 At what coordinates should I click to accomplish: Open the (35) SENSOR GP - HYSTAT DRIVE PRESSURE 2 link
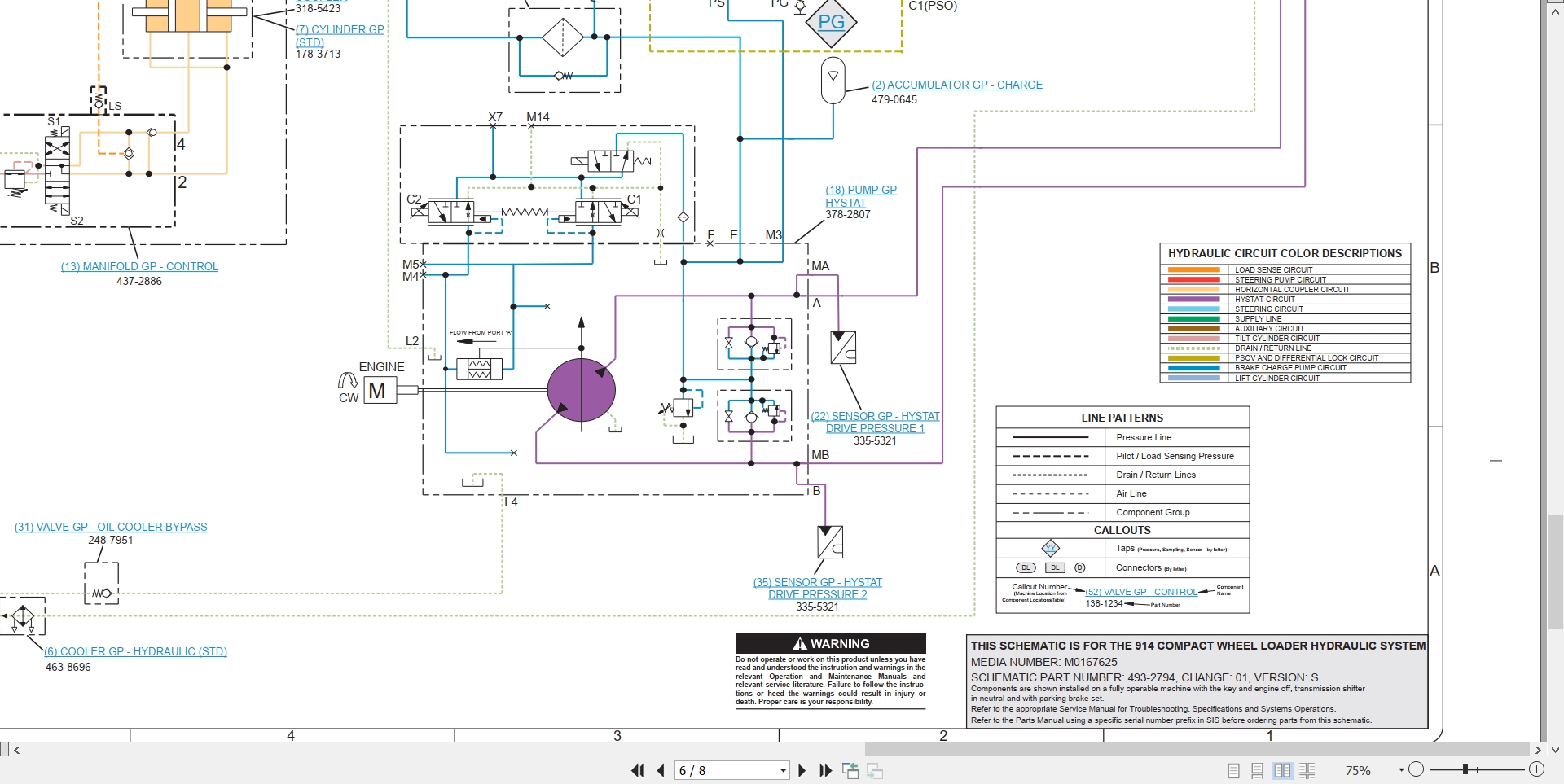[x=818, y=589]
